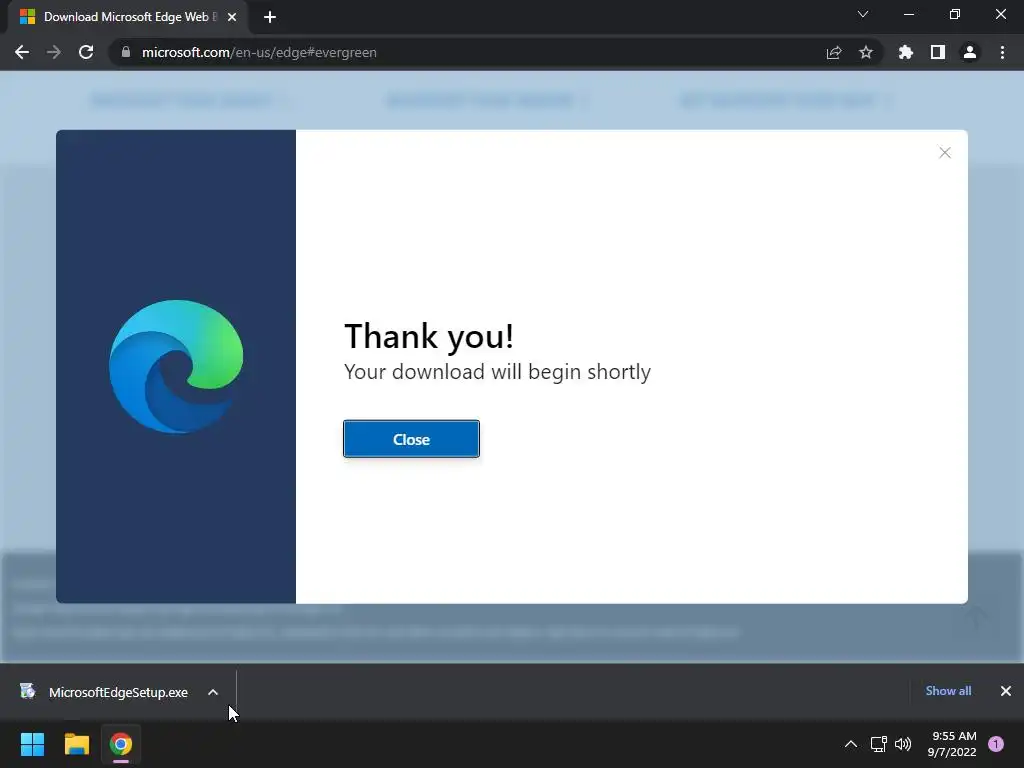Select the Download Microsoft Edge tab
1024x768 pixels.
128,17
